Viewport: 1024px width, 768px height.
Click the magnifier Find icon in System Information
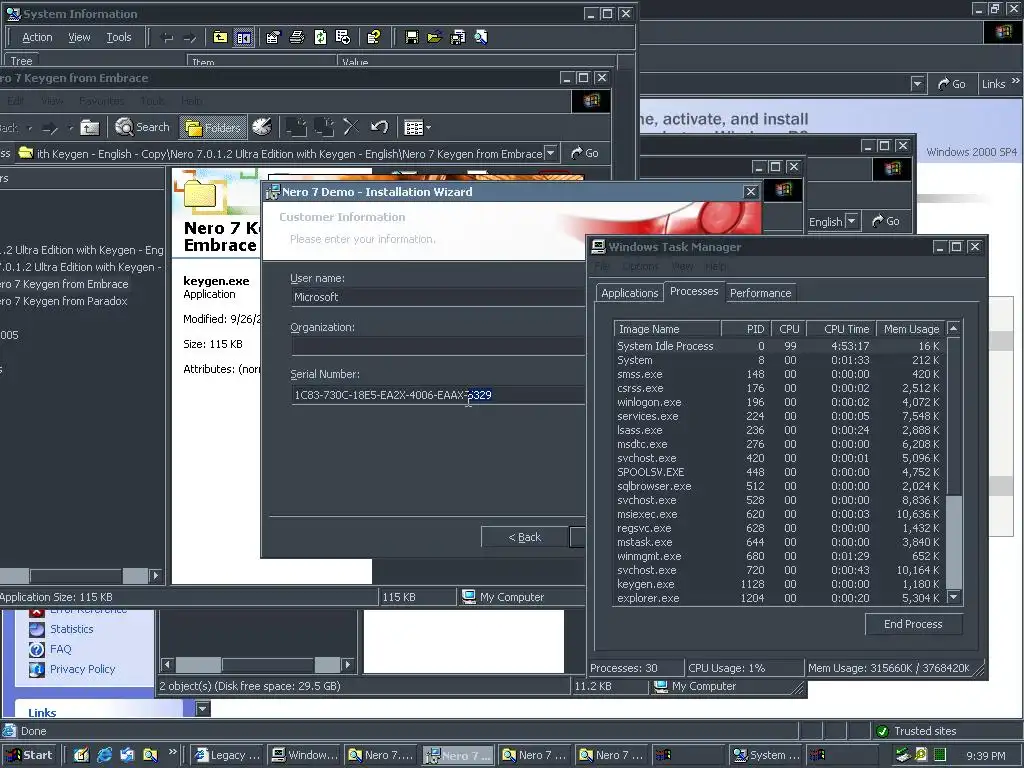tap(481, 37)
